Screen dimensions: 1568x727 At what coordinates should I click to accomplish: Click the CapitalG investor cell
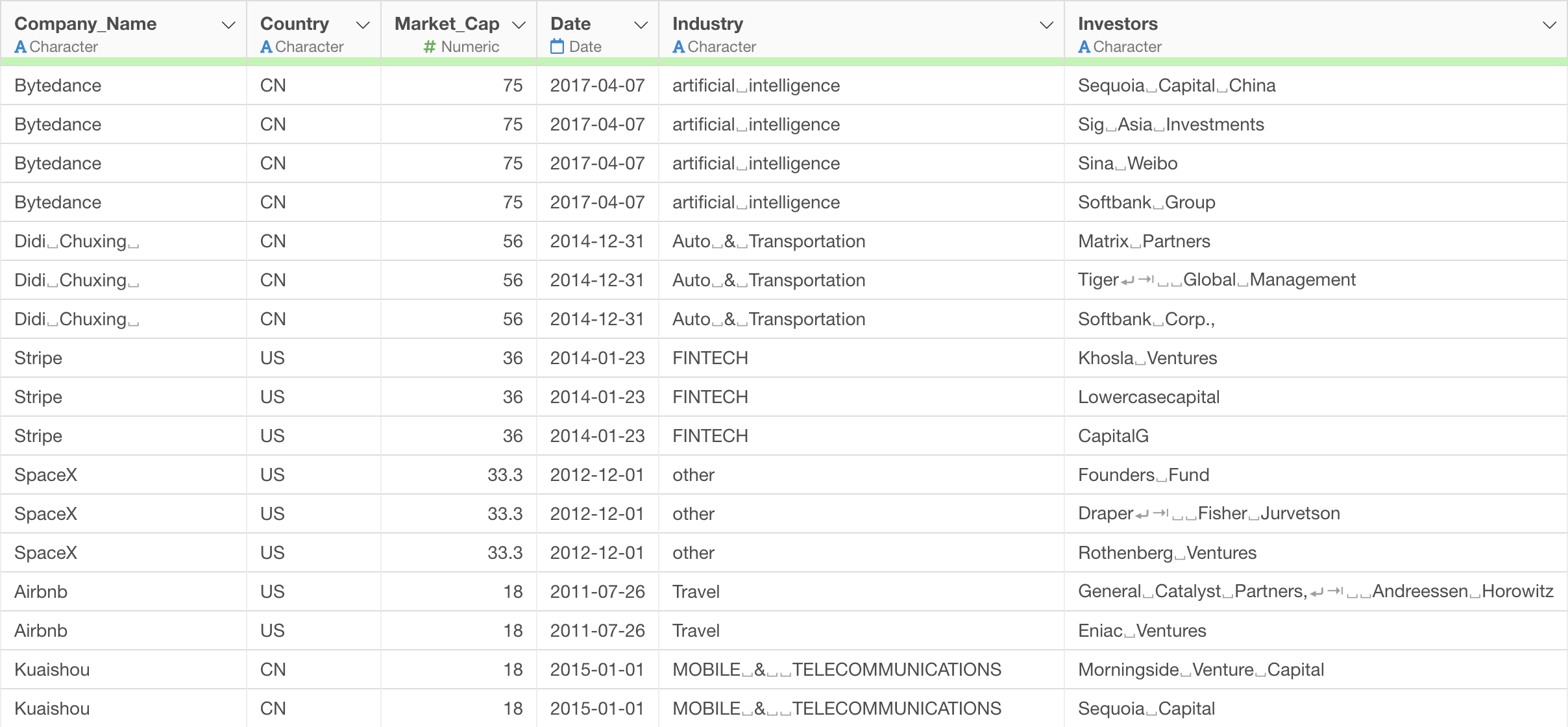(x=1316, y=436)
